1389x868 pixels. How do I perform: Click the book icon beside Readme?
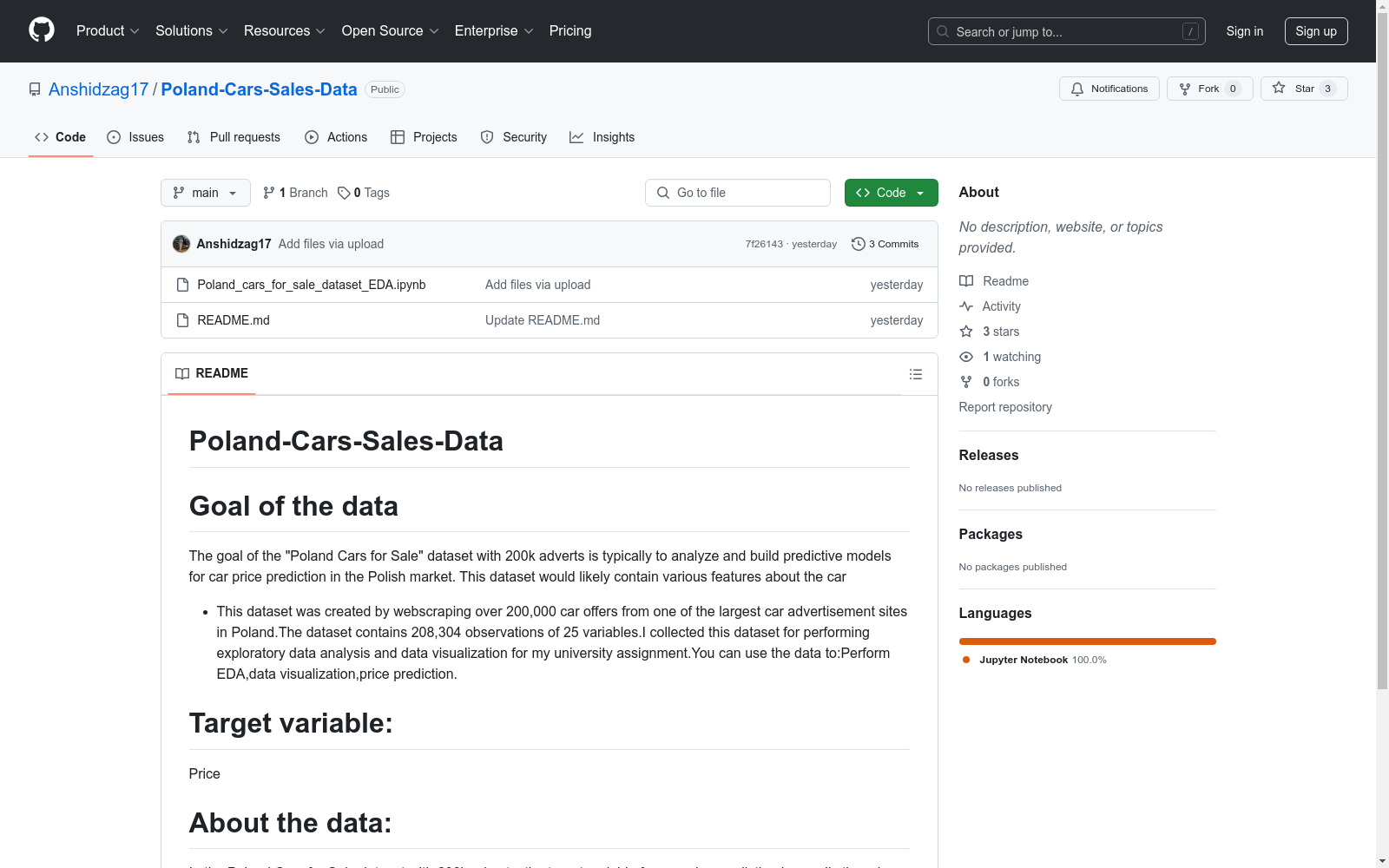coord(966,281)
